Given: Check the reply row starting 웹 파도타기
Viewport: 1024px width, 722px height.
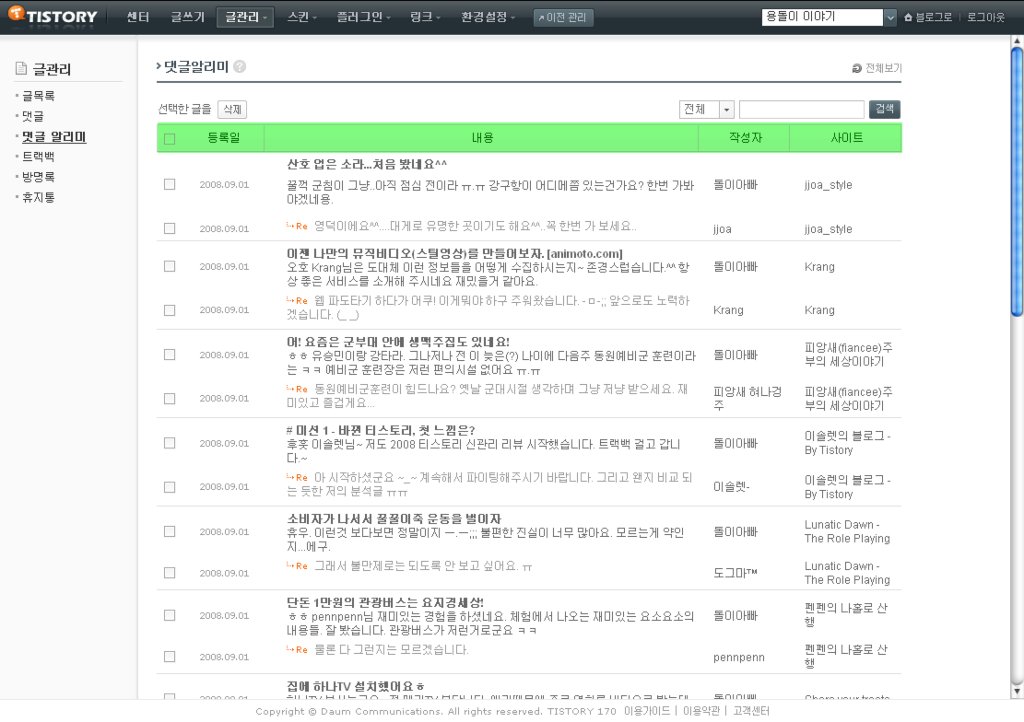Looking at the screenshot, I should click(x=170, y=310).
